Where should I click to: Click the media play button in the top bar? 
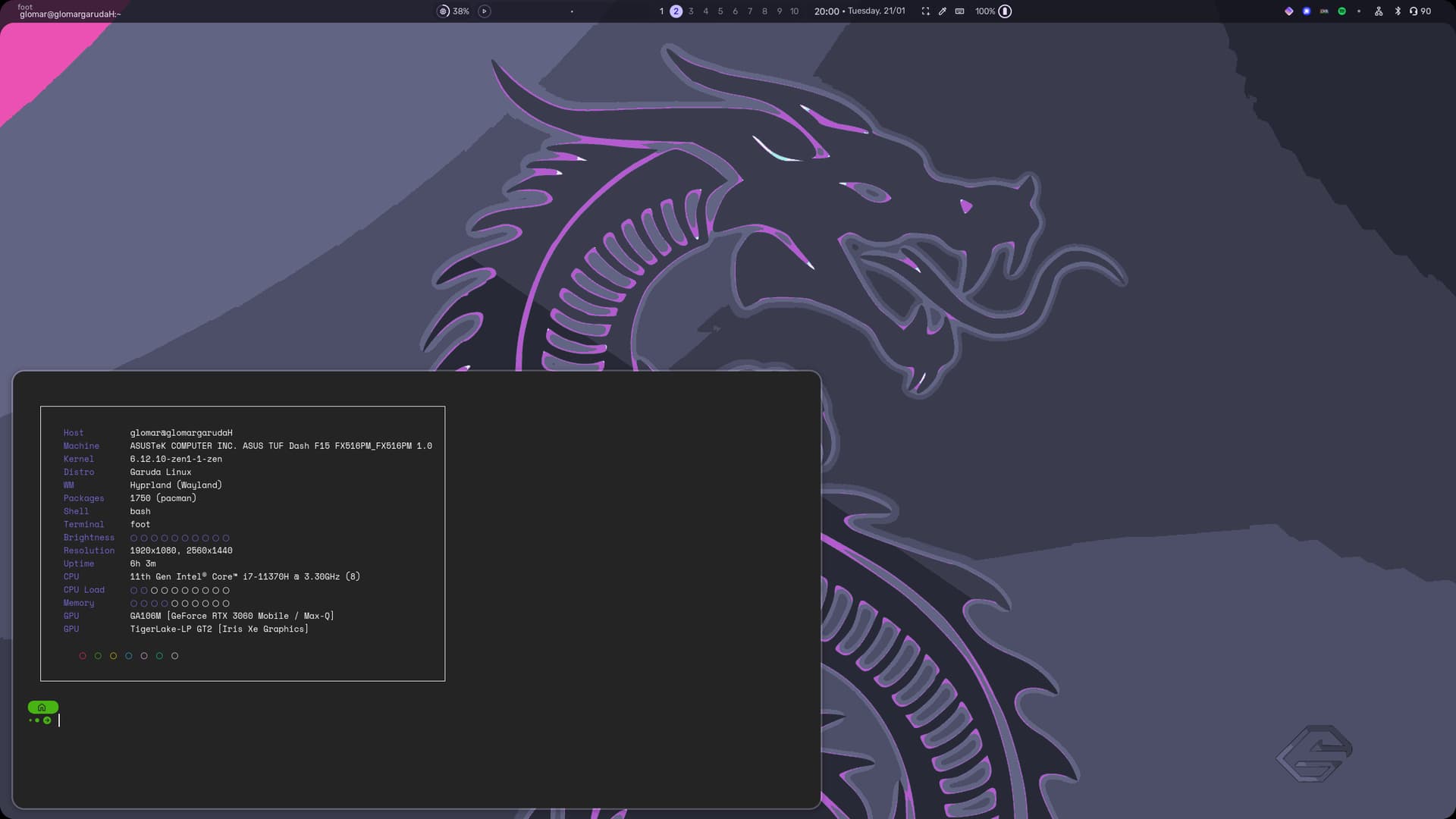(x=485, y=11)
